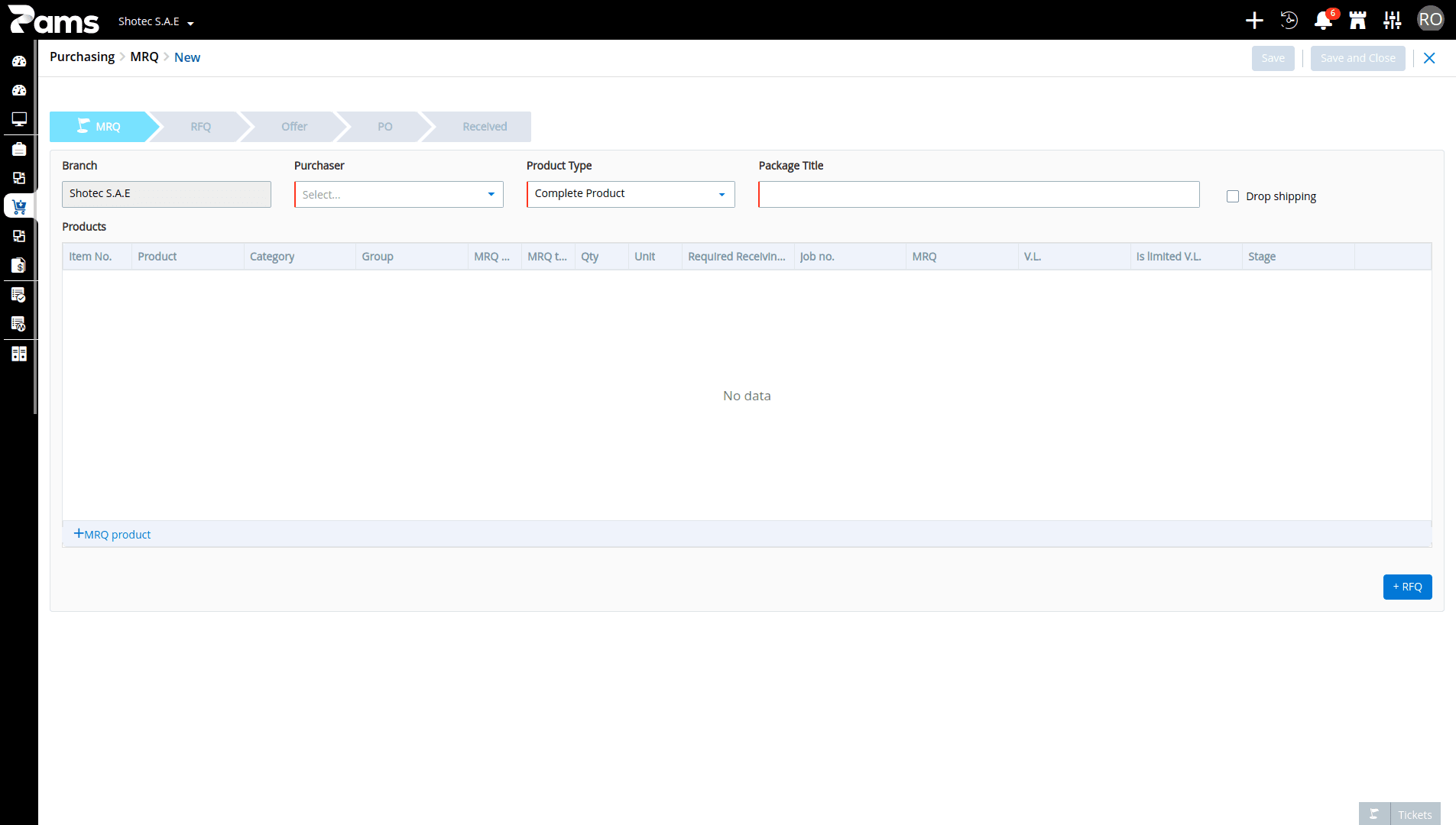
Task: Click the 'Products' section label
Action: (x=84, y=227)
